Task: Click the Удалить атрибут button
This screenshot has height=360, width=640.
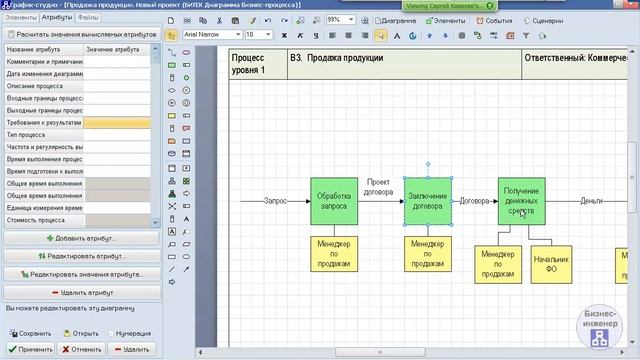Action: point(82,293)
